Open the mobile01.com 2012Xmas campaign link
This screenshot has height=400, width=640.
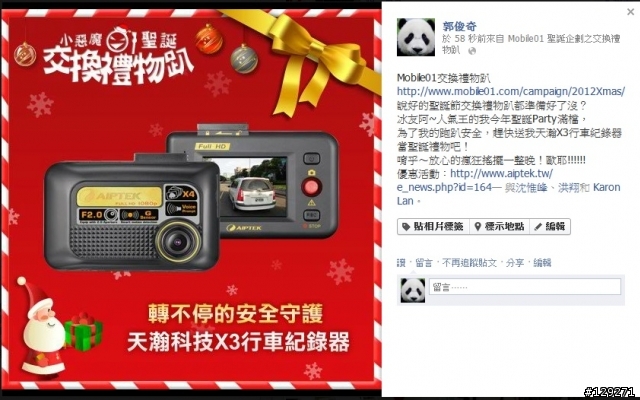tap(511, 91)
